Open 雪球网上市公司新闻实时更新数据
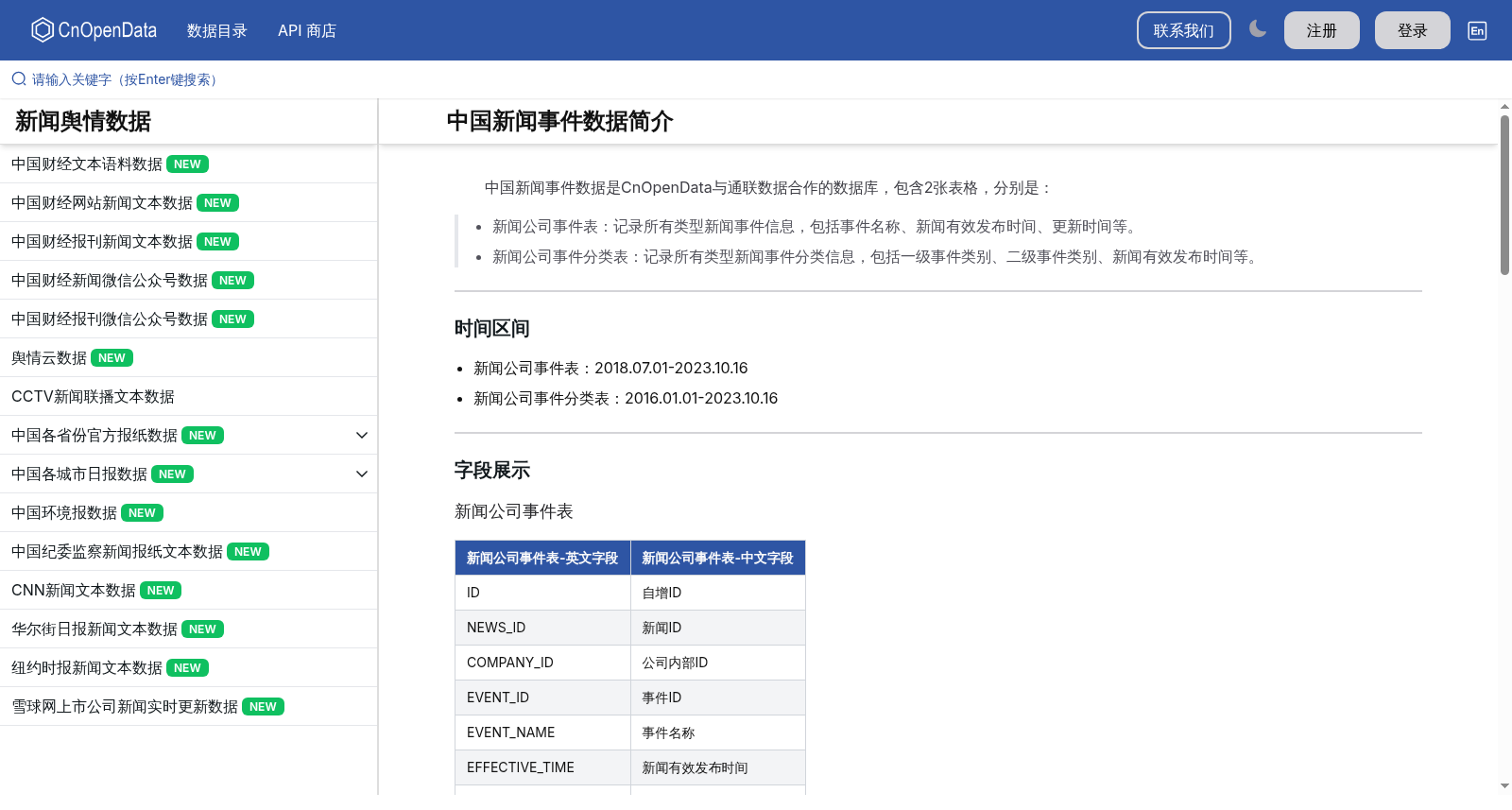1512x810 pixels. pos(125,706)
